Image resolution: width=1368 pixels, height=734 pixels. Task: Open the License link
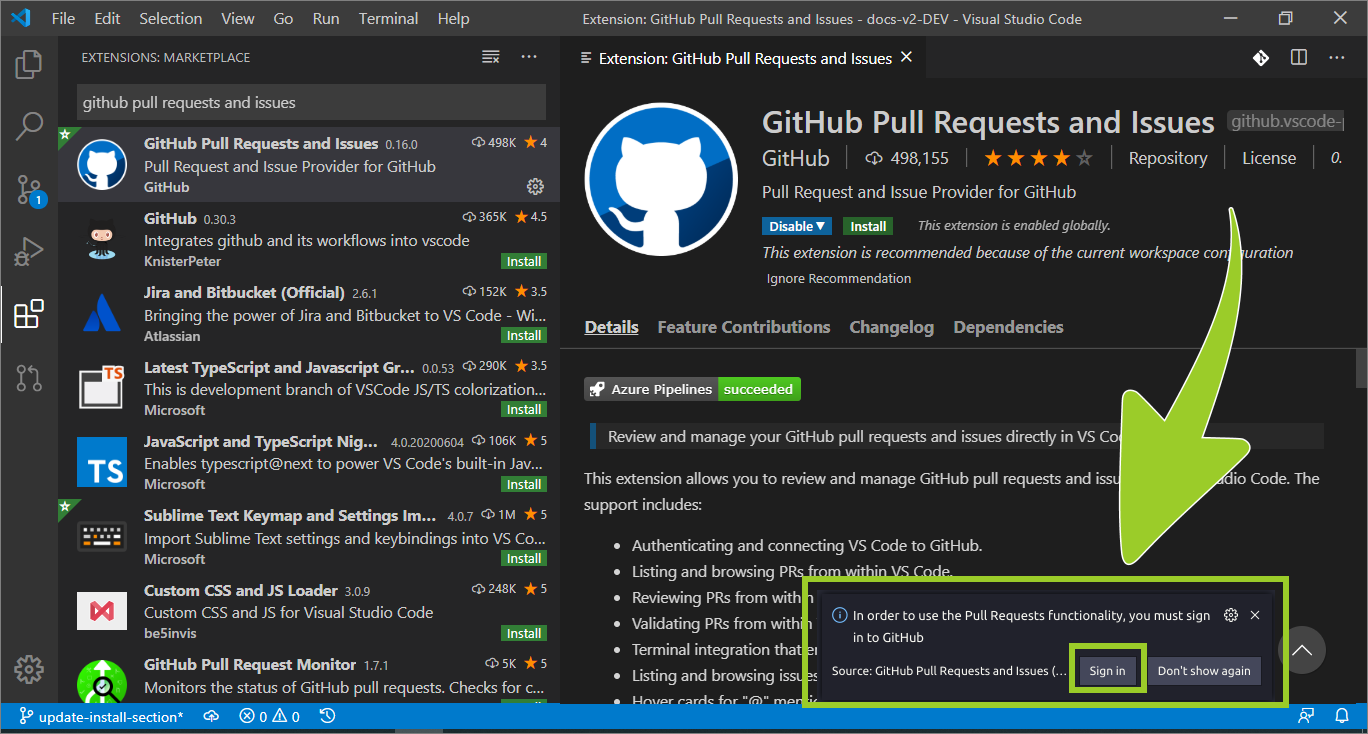click(1269, 158)
